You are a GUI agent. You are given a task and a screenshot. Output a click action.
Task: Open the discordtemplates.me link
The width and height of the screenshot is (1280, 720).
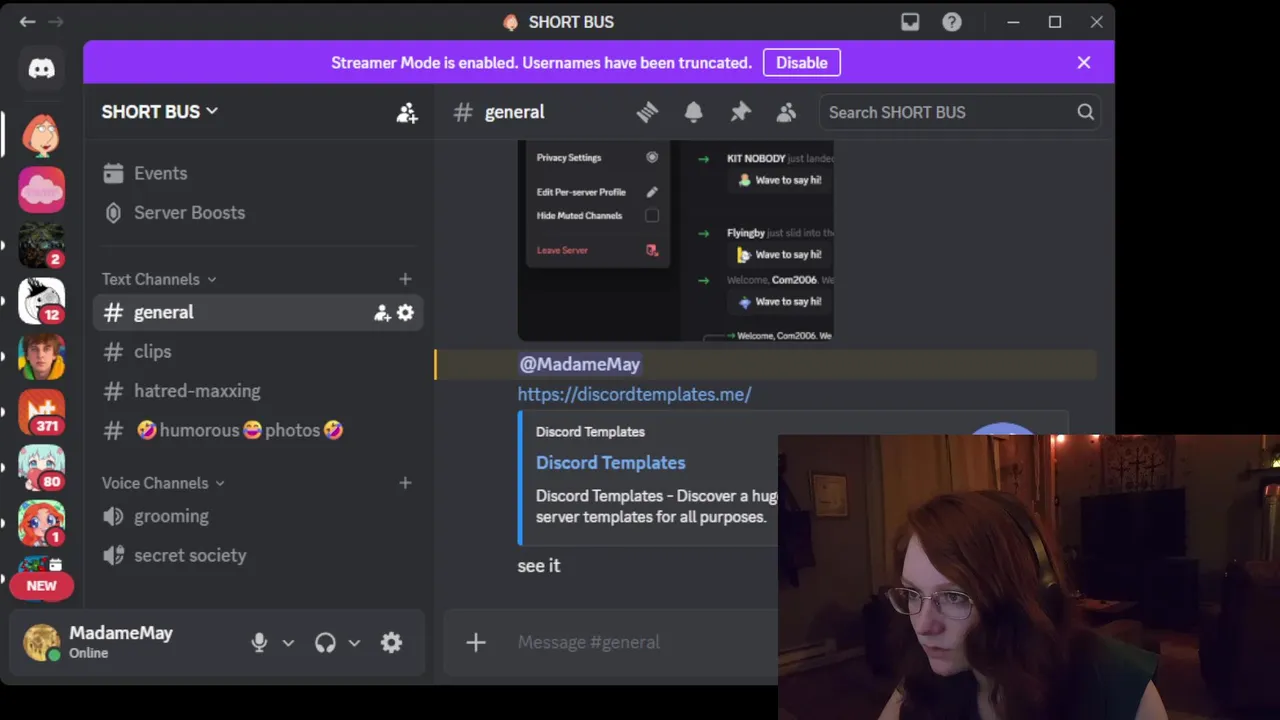(x=634, y=394)
